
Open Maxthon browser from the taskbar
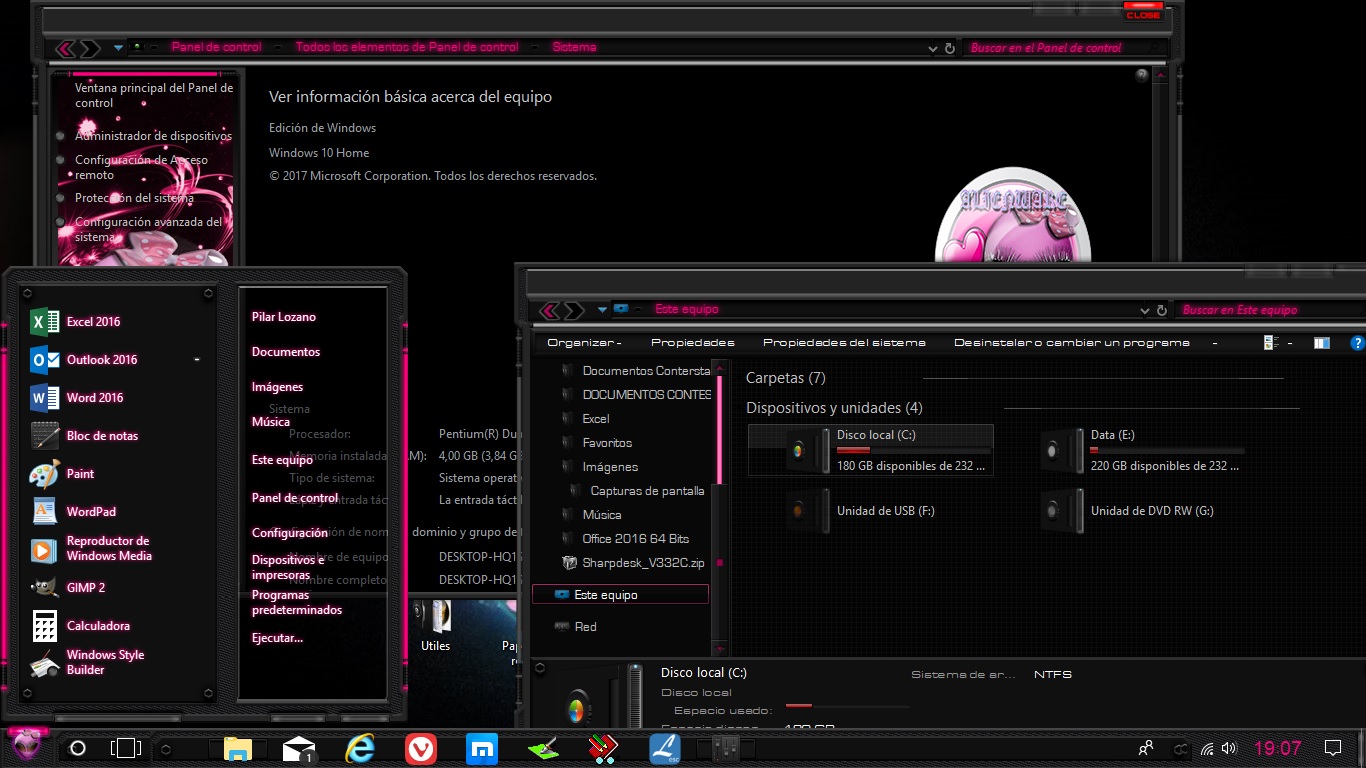click(x=482, y=749)
